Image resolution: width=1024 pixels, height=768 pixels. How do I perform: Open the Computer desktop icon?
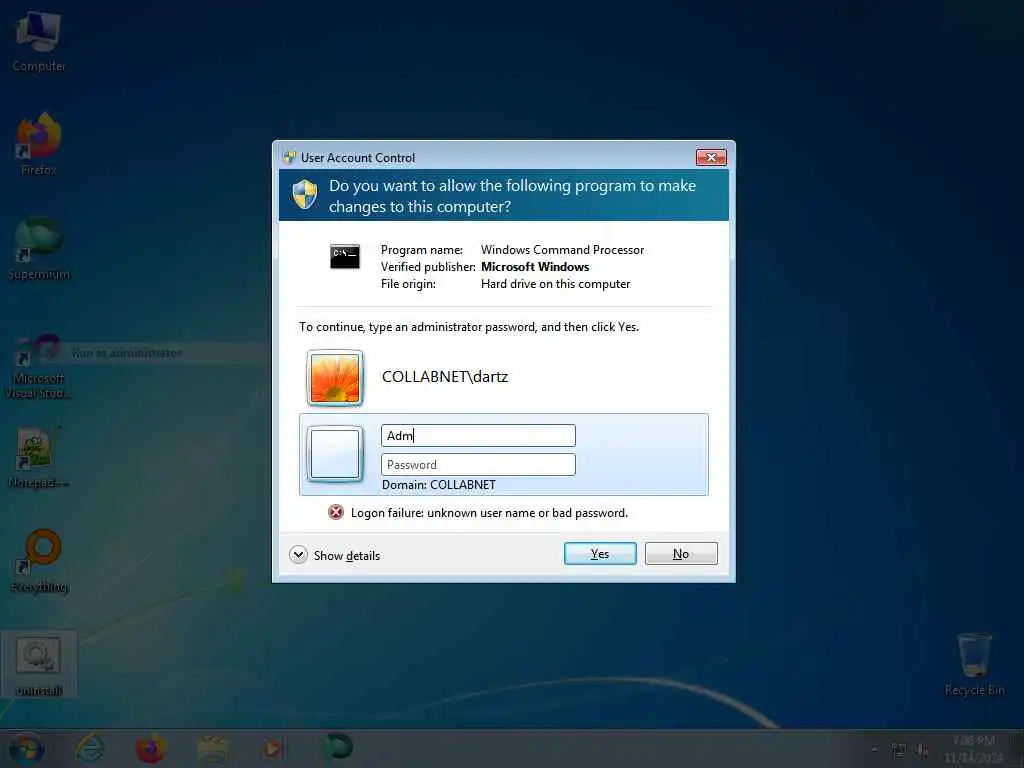[x=39, y=40]
